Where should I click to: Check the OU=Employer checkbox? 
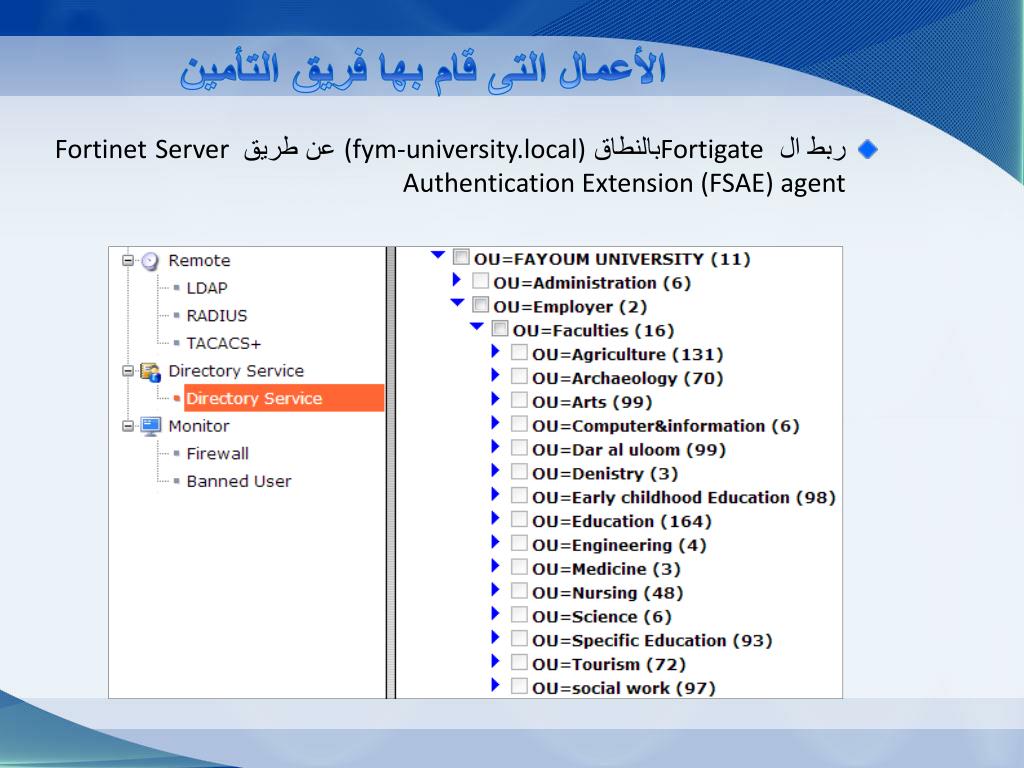click(x=480, y=304)
